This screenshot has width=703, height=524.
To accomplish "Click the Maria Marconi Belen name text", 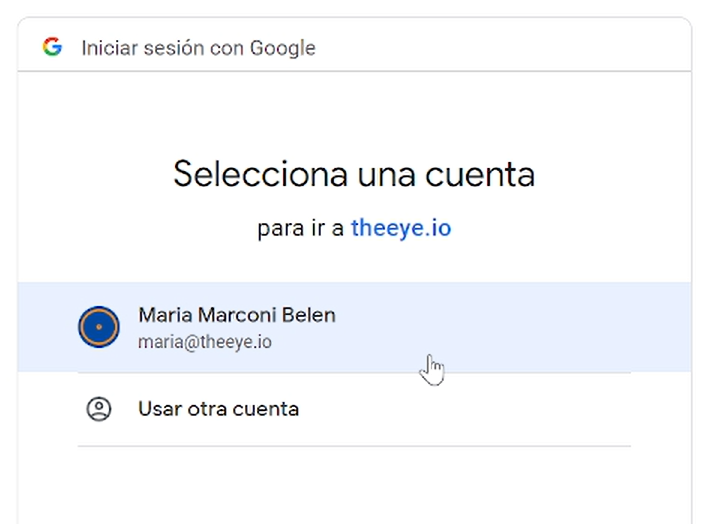I will [x=237, y=315].
